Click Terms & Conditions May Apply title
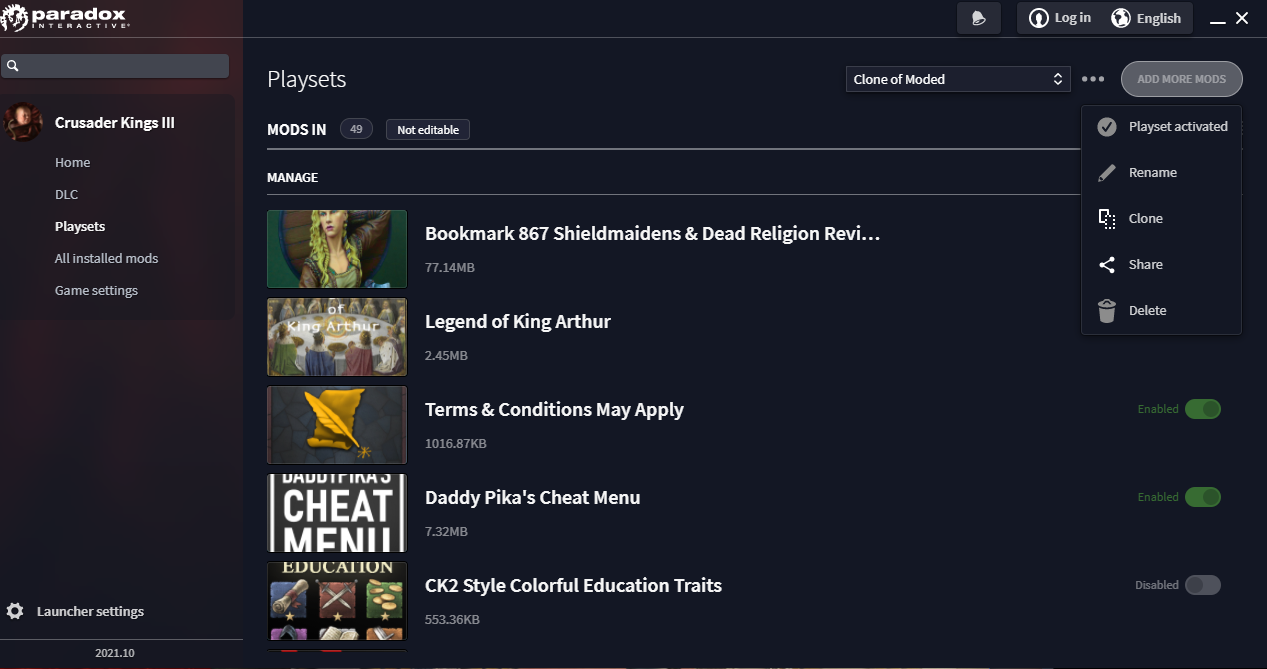This screenshot has height=669, width=1267. (x=554, y=409)
